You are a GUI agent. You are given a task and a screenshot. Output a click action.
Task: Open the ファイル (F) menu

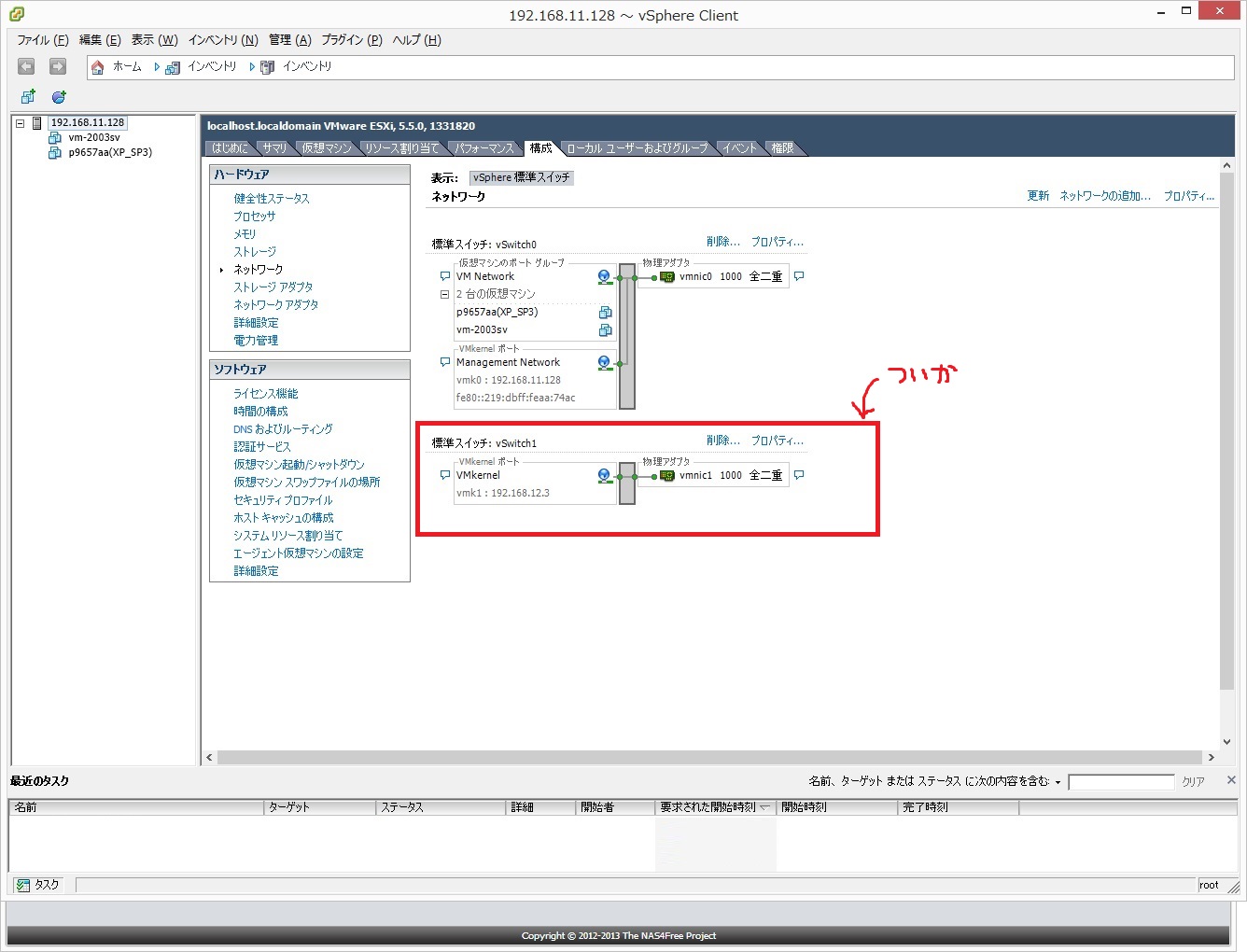coord(43,40)
